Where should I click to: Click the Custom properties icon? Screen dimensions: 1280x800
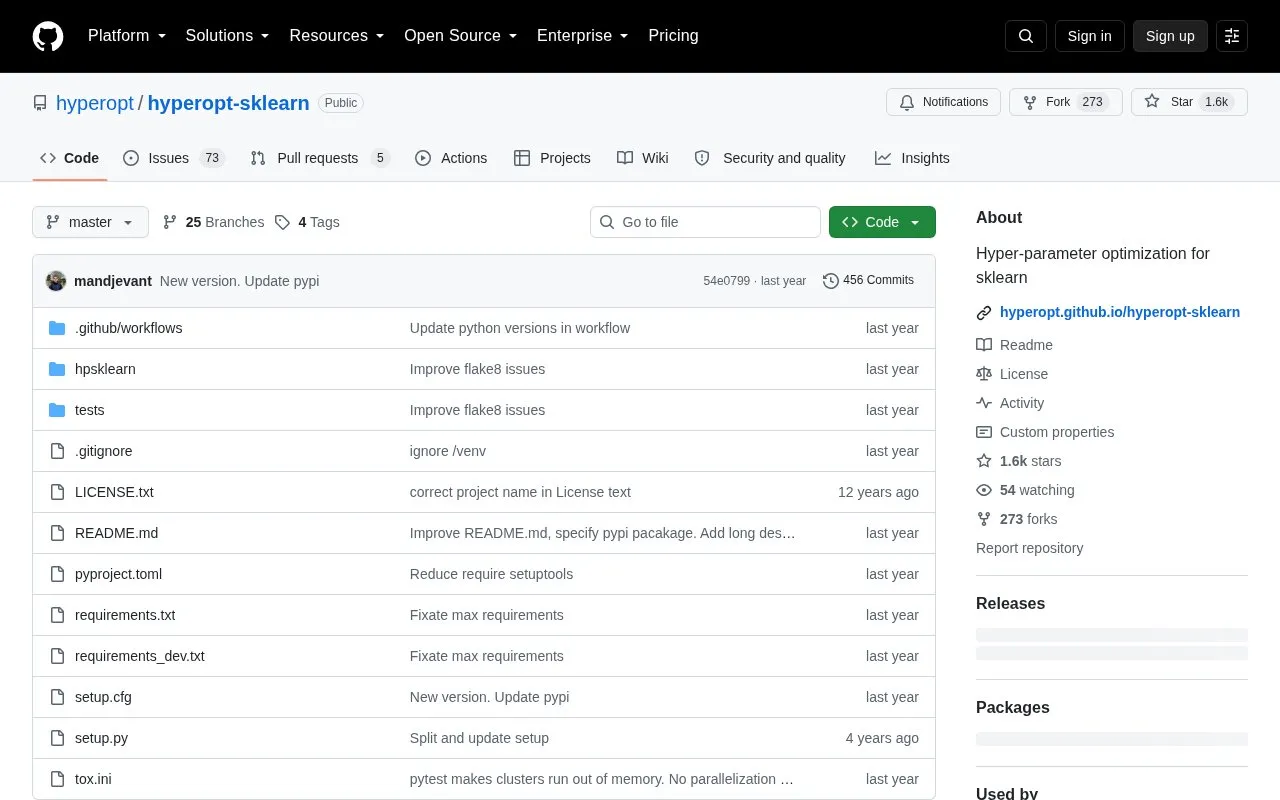point(984,432)
